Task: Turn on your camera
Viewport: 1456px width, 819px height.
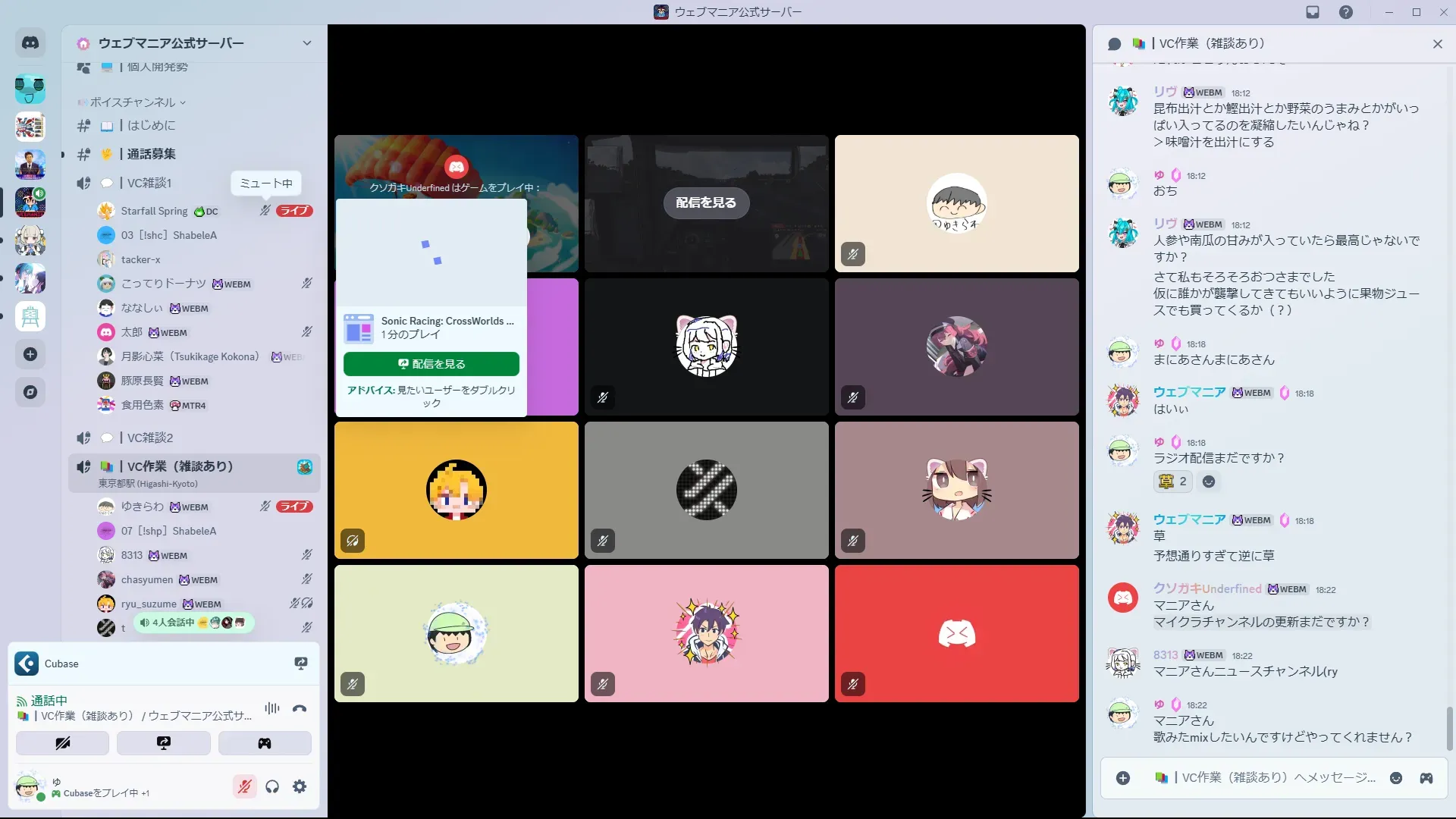Action: point(62,743)
